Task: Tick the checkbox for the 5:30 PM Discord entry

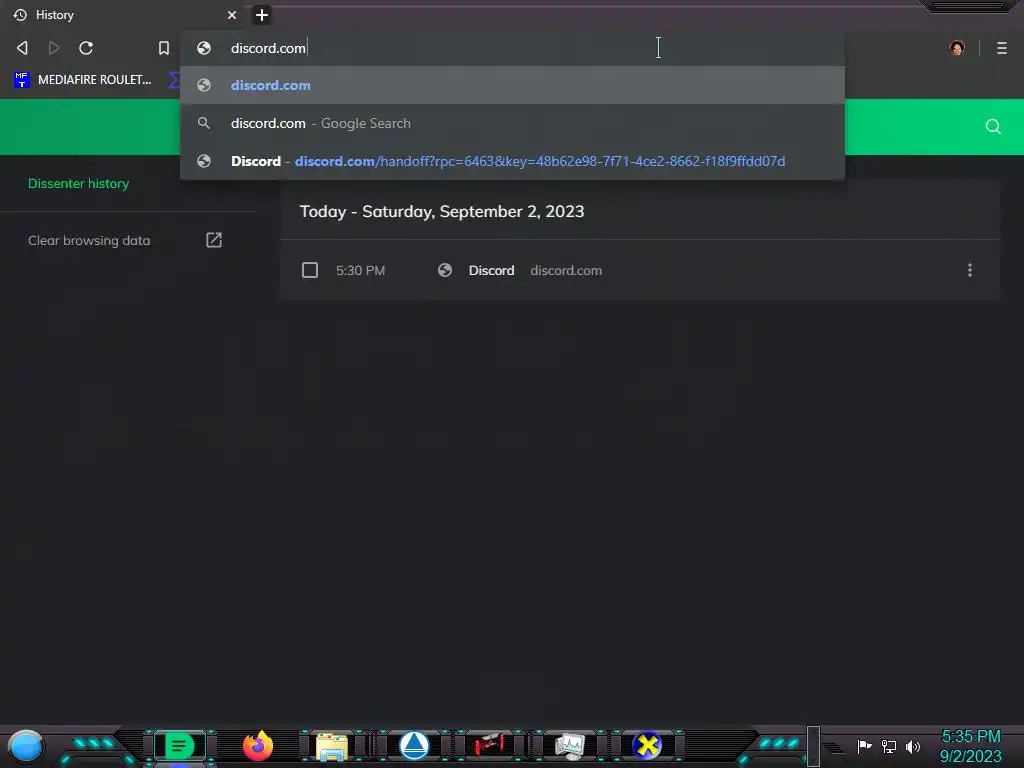Action: [310, 270]
